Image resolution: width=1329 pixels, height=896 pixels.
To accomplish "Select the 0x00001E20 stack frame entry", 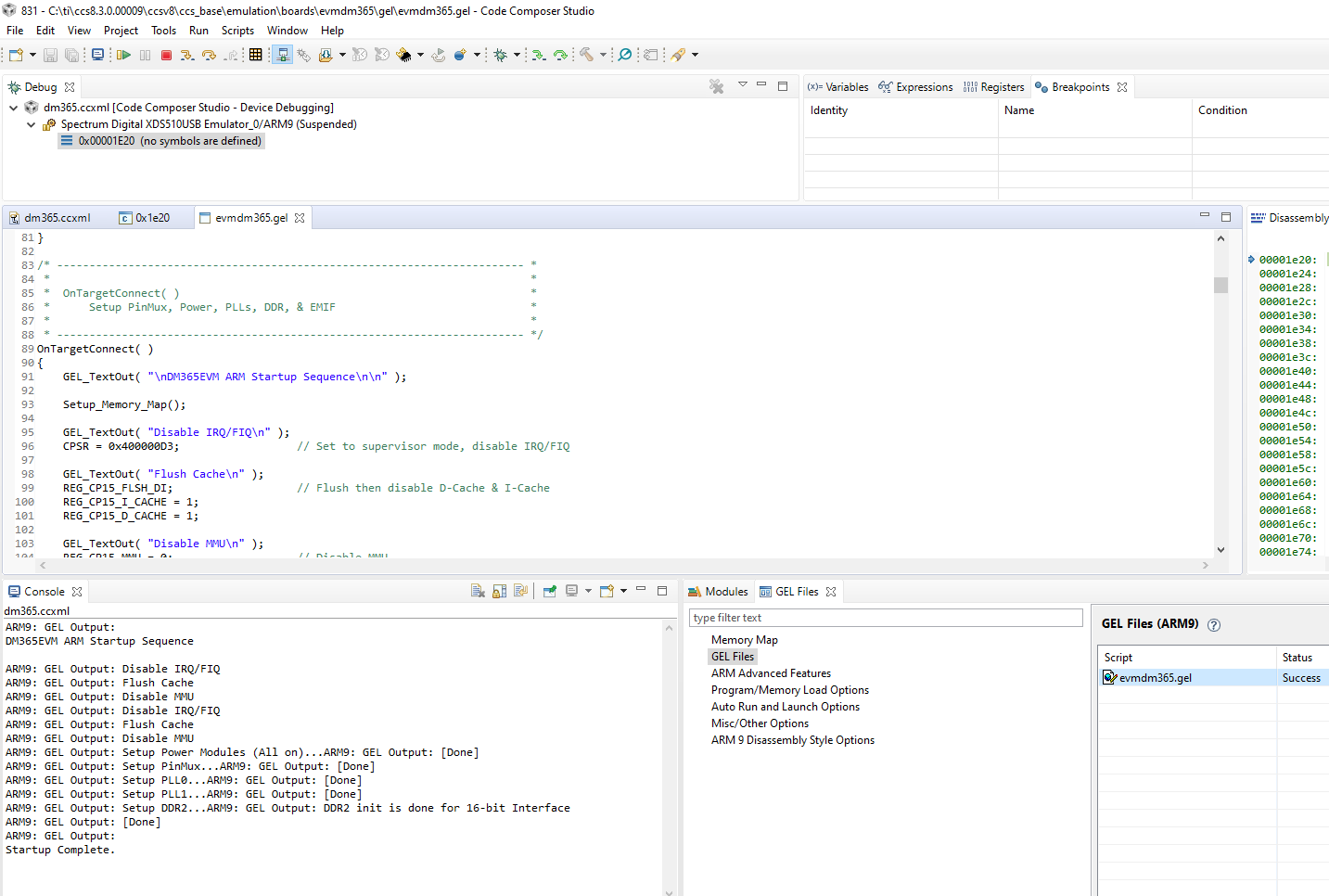I will (161, 141).
